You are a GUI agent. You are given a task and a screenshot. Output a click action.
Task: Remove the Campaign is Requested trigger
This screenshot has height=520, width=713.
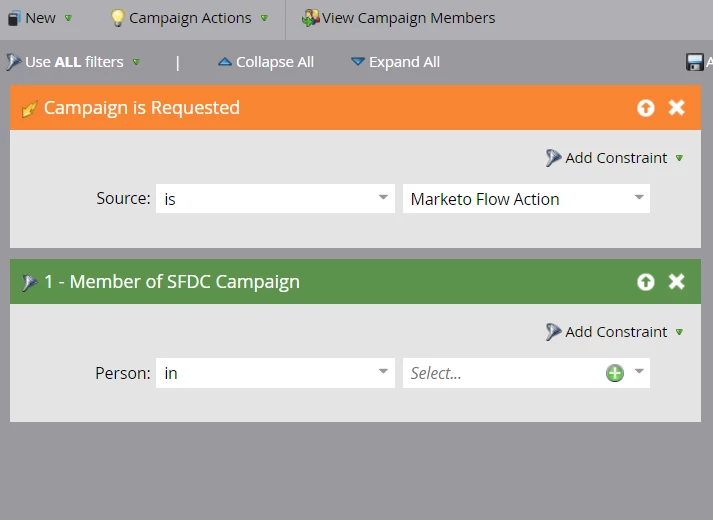pyautogui.click(x=677, y=108)
